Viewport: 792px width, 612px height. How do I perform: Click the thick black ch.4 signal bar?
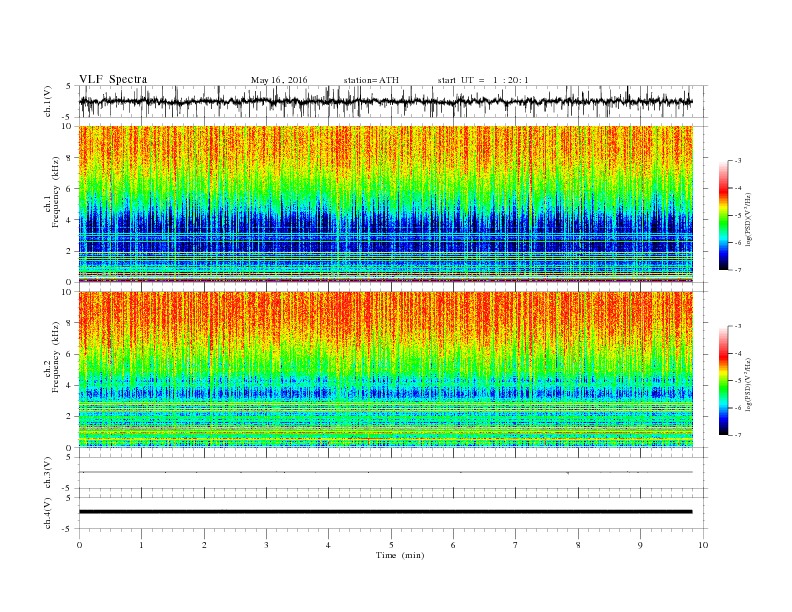(386, 512)
